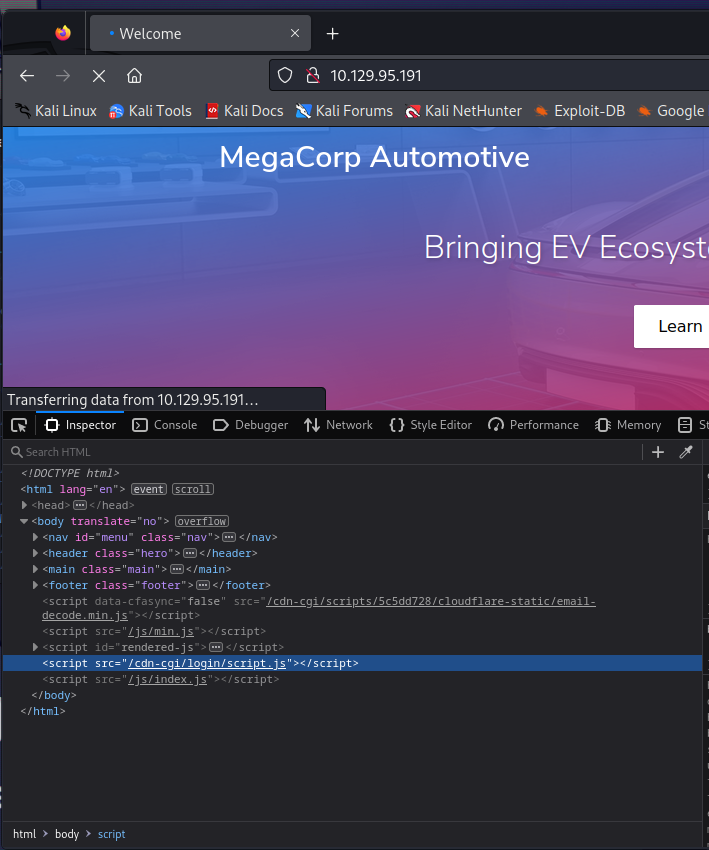Image resolution: width=709 pixels, height=850 pixels.
Task: Open the email-decode.min.js script link
Action: 431,602
